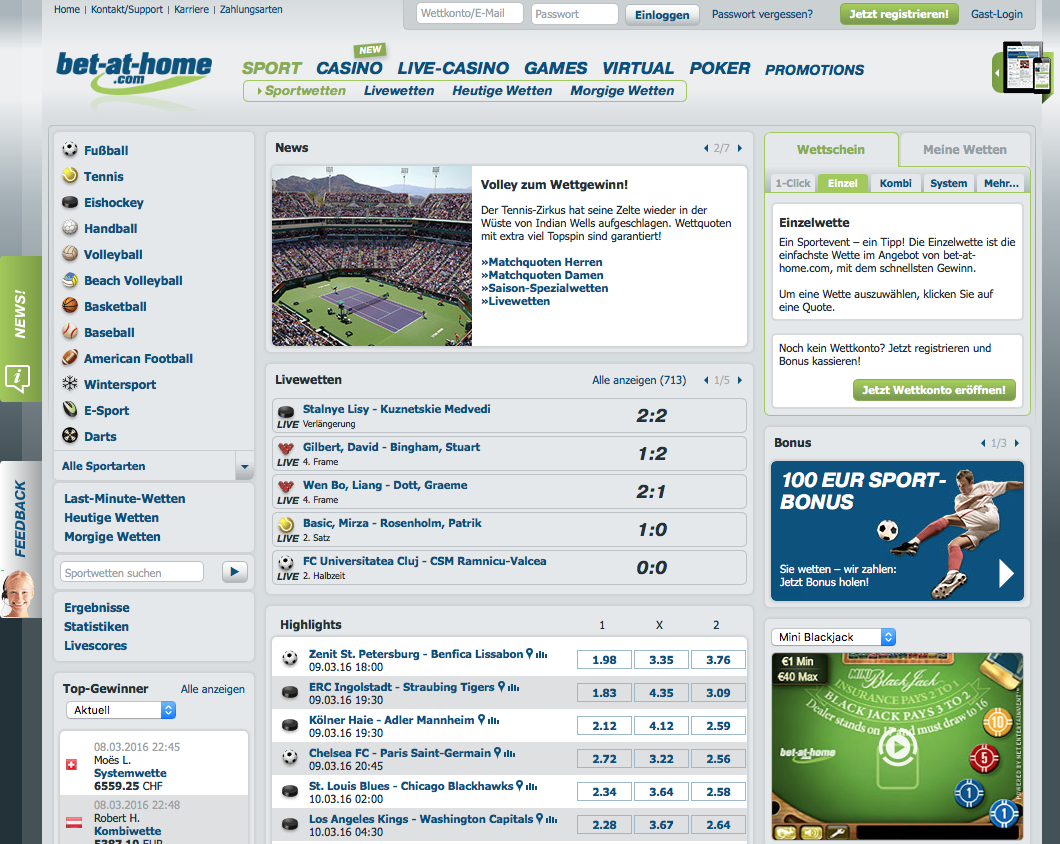Image resolution: width=1060 pixels, height=844 pixels.
Task: Open the CASINO section in main navigation
Action: coord(348,68)
